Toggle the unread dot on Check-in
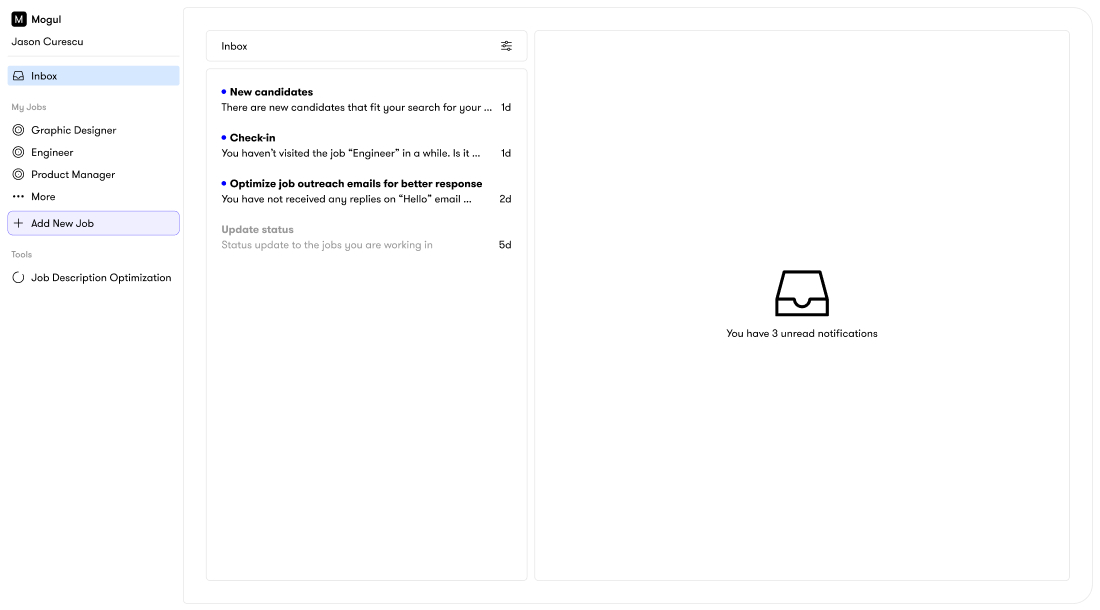Image resolution: width=1100 pixels, height=610 pixels. 223,137
